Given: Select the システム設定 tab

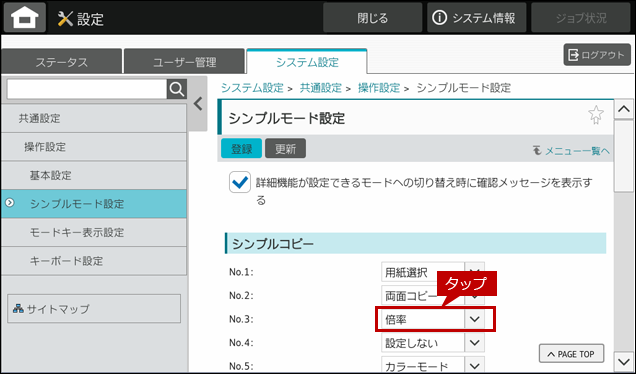Looking at the screenshot, I should pyautogui.click(x=307, y=62).
